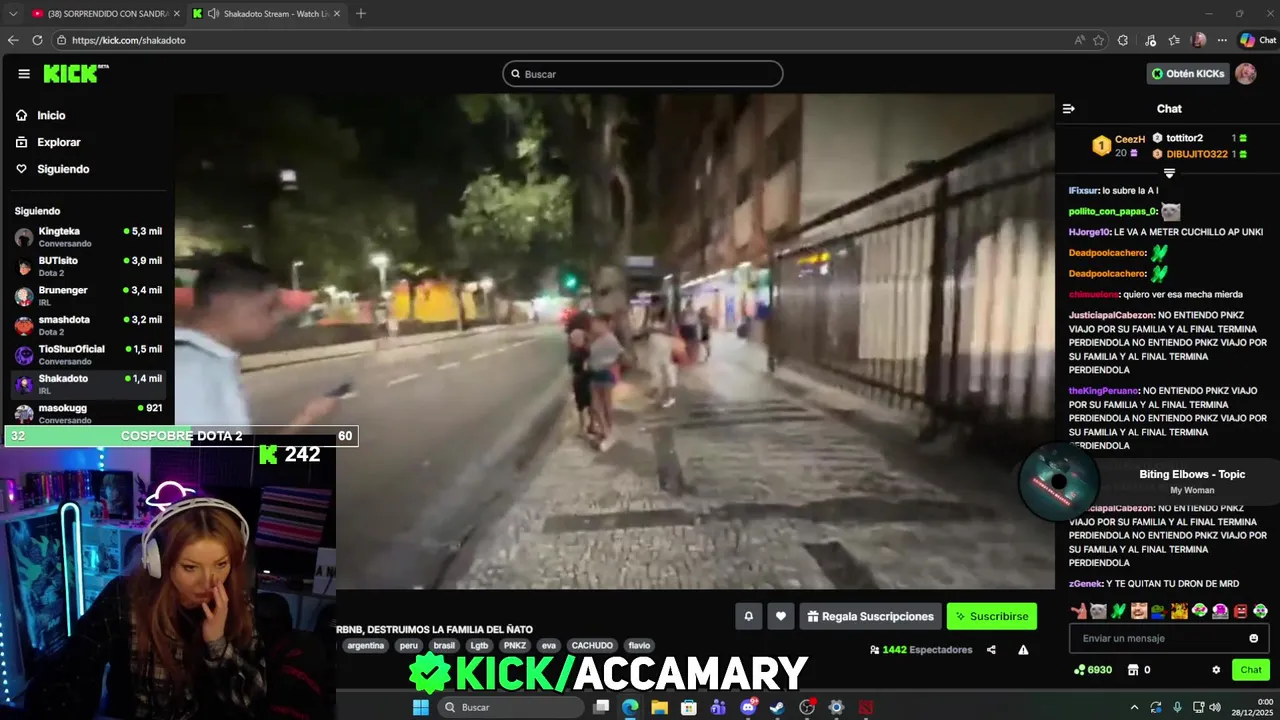
Task: Open browser tab search dropdown
Action: pos(13,13)
